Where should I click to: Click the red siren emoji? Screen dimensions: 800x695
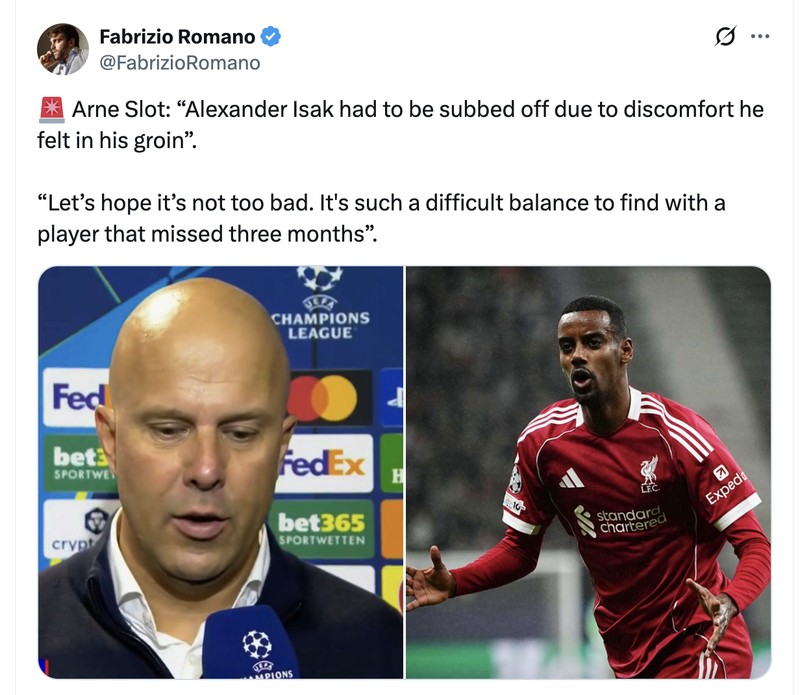52,110
